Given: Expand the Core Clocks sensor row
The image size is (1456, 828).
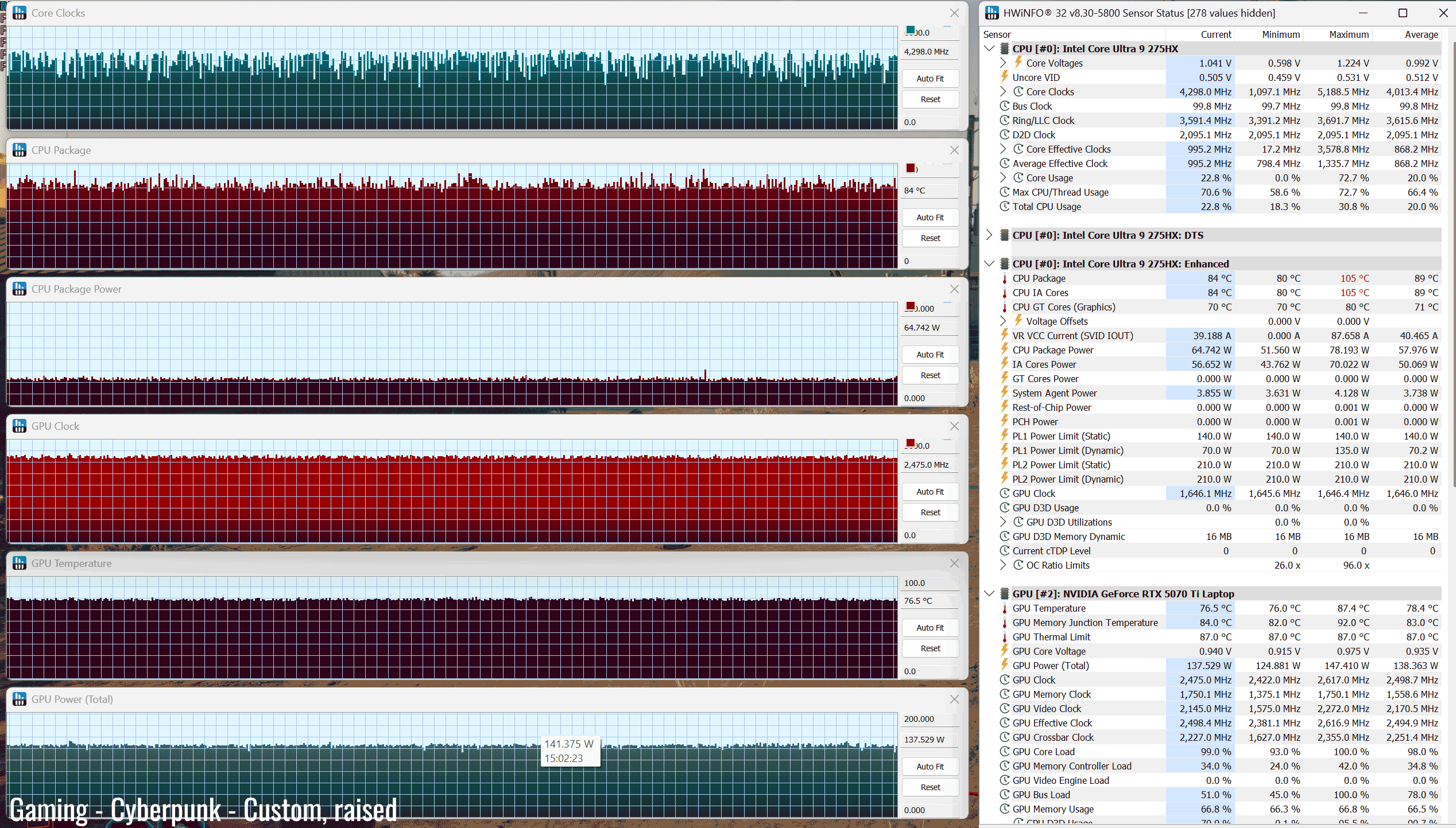Looking at the screenshot, I should click(x=1003, y=92).
